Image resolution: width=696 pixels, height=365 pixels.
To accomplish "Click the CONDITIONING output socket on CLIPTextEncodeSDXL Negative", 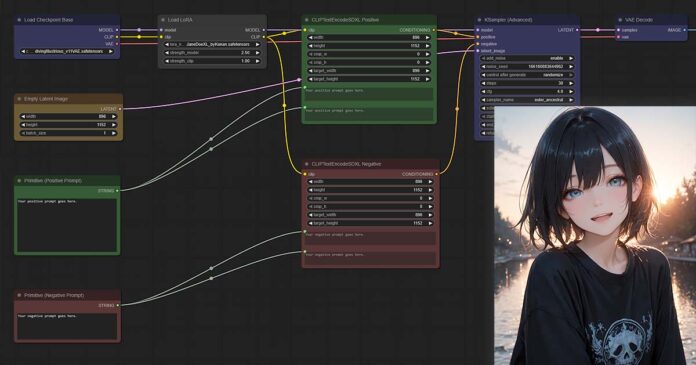I will click(437, 174).
